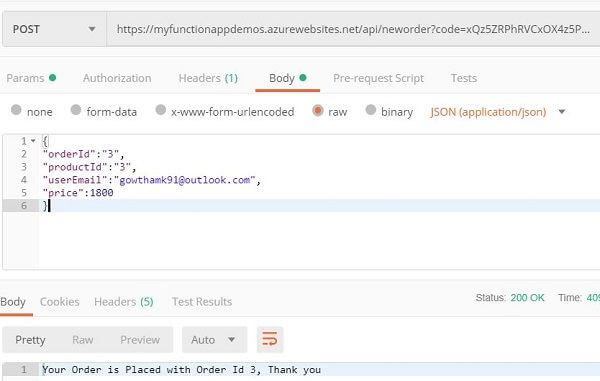Open the POST HTTP method dropdown
Image resolution: width=600 pixels, height=381 pixels.
pyautogui.click(x=54, y=29)
